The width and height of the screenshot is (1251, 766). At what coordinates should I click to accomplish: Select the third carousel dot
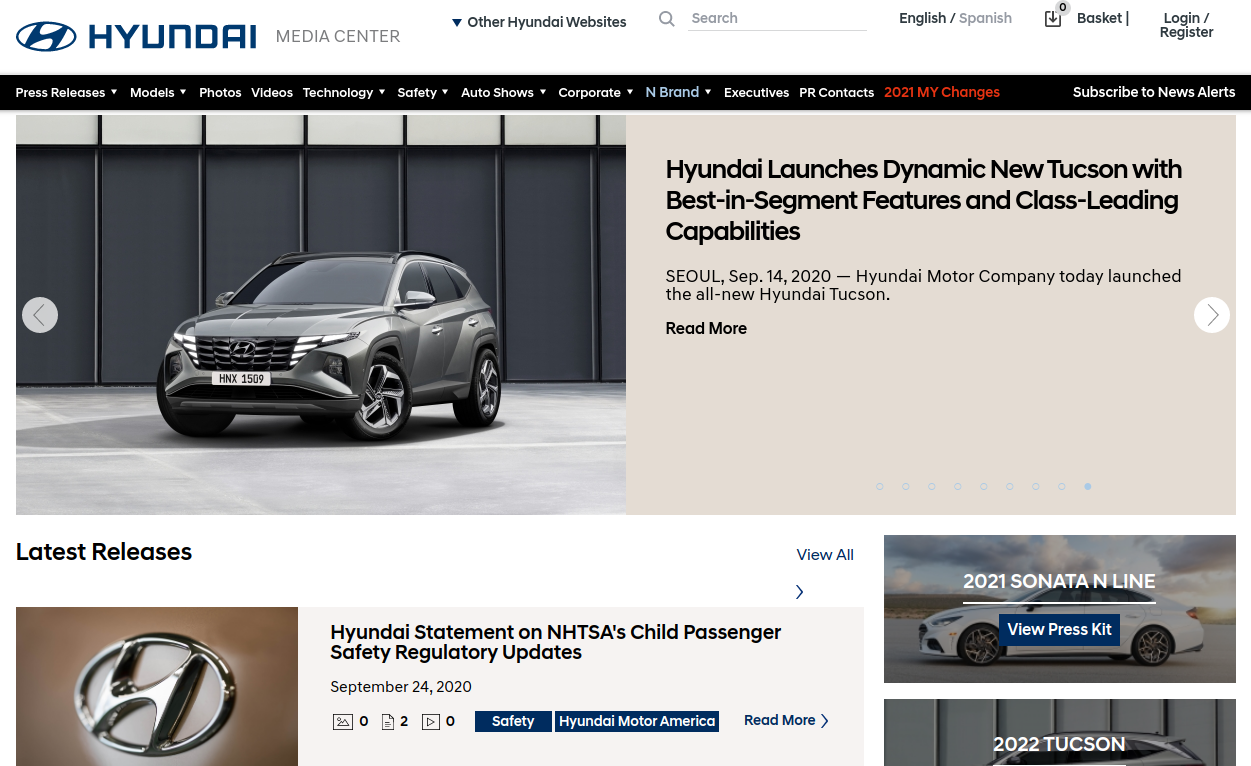click(x=932, y=487)
